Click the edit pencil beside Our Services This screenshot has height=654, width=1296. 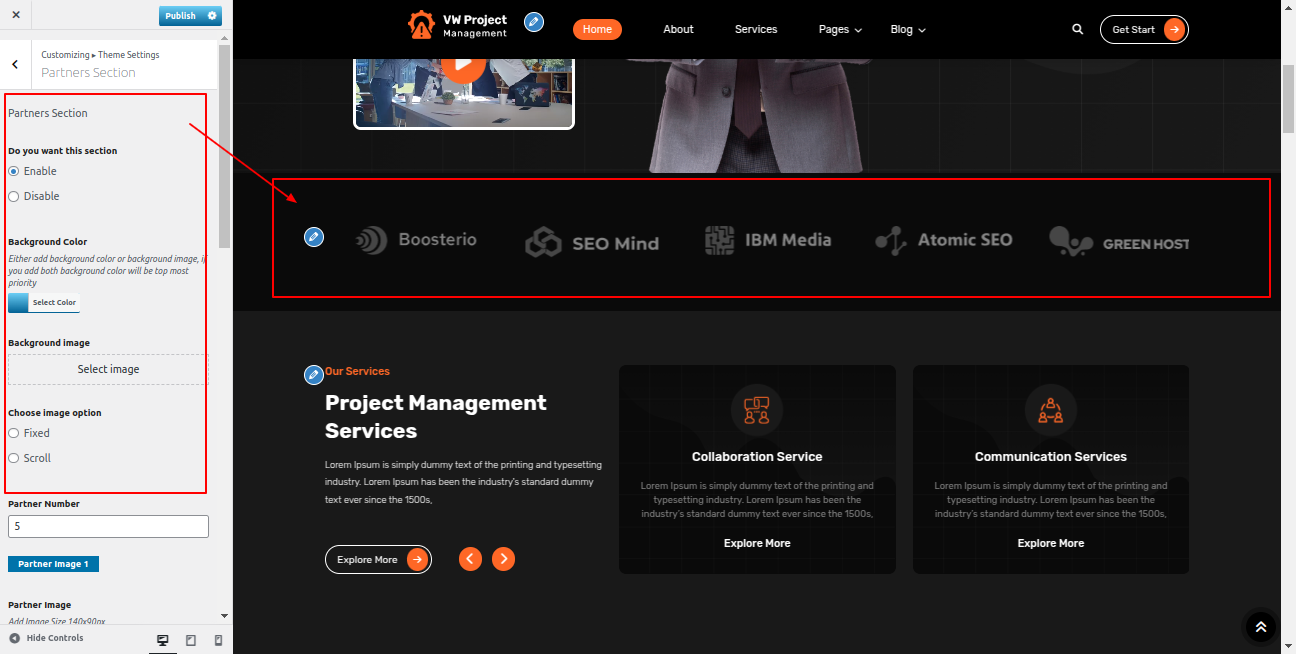(314, 374)
